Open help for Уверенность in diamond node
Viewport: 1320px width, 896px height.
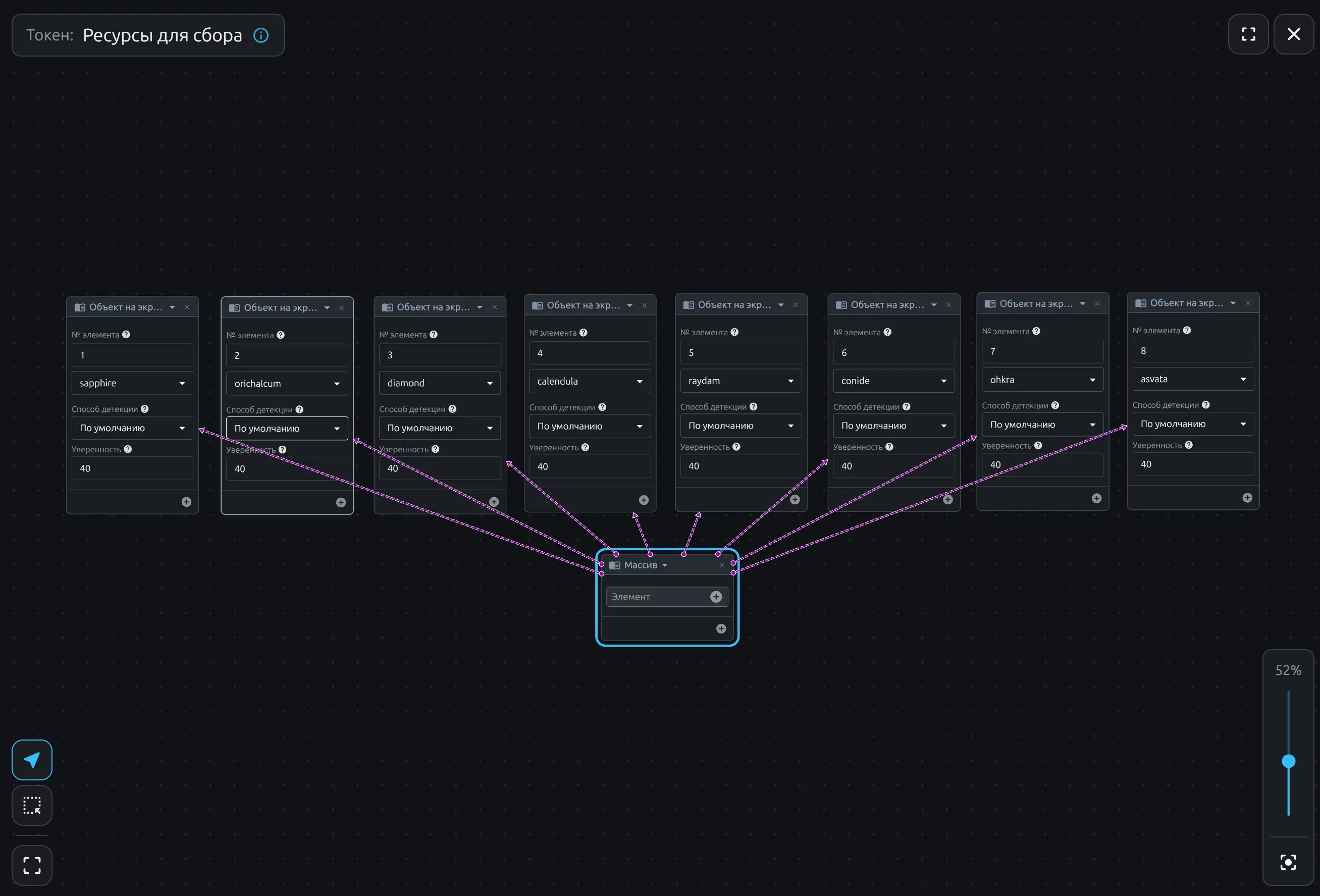coord(435,449)
